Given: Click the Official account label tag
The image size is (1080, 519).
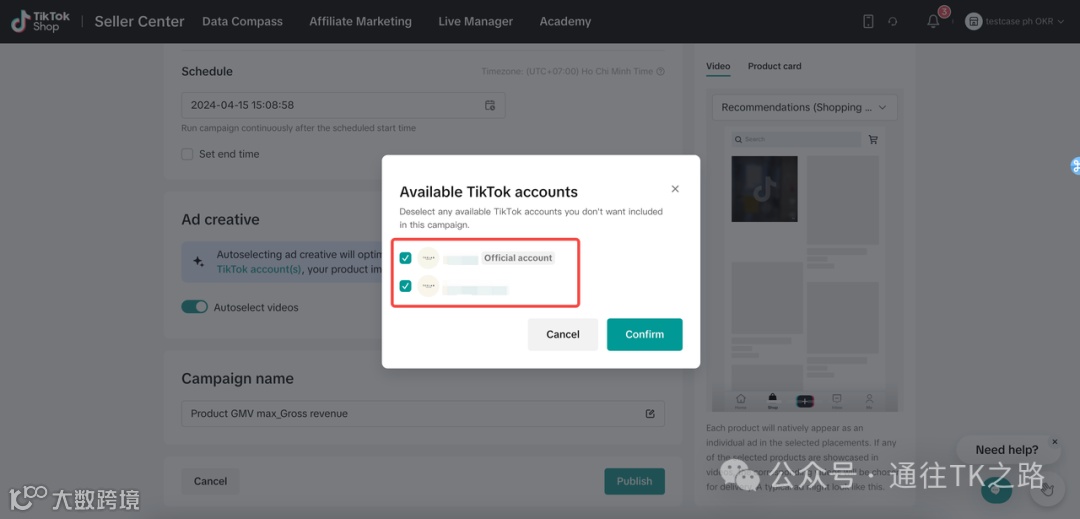Looking at the screenshot, I should 518,258.
